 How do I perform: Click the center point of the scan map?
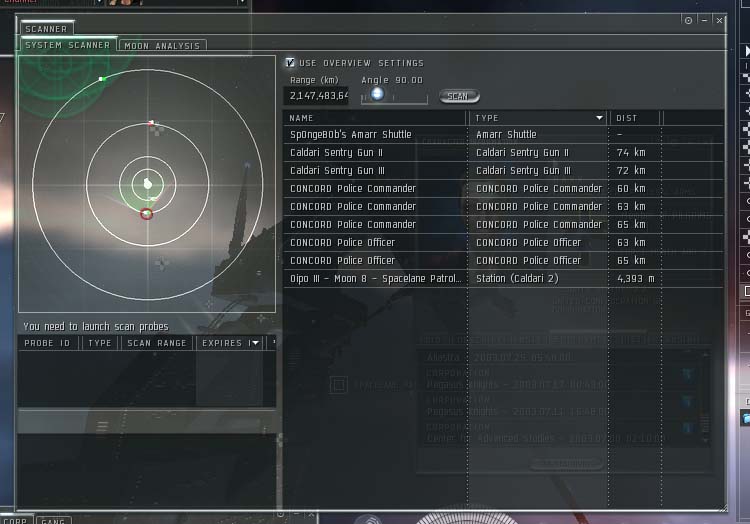[x=148, y=183]
